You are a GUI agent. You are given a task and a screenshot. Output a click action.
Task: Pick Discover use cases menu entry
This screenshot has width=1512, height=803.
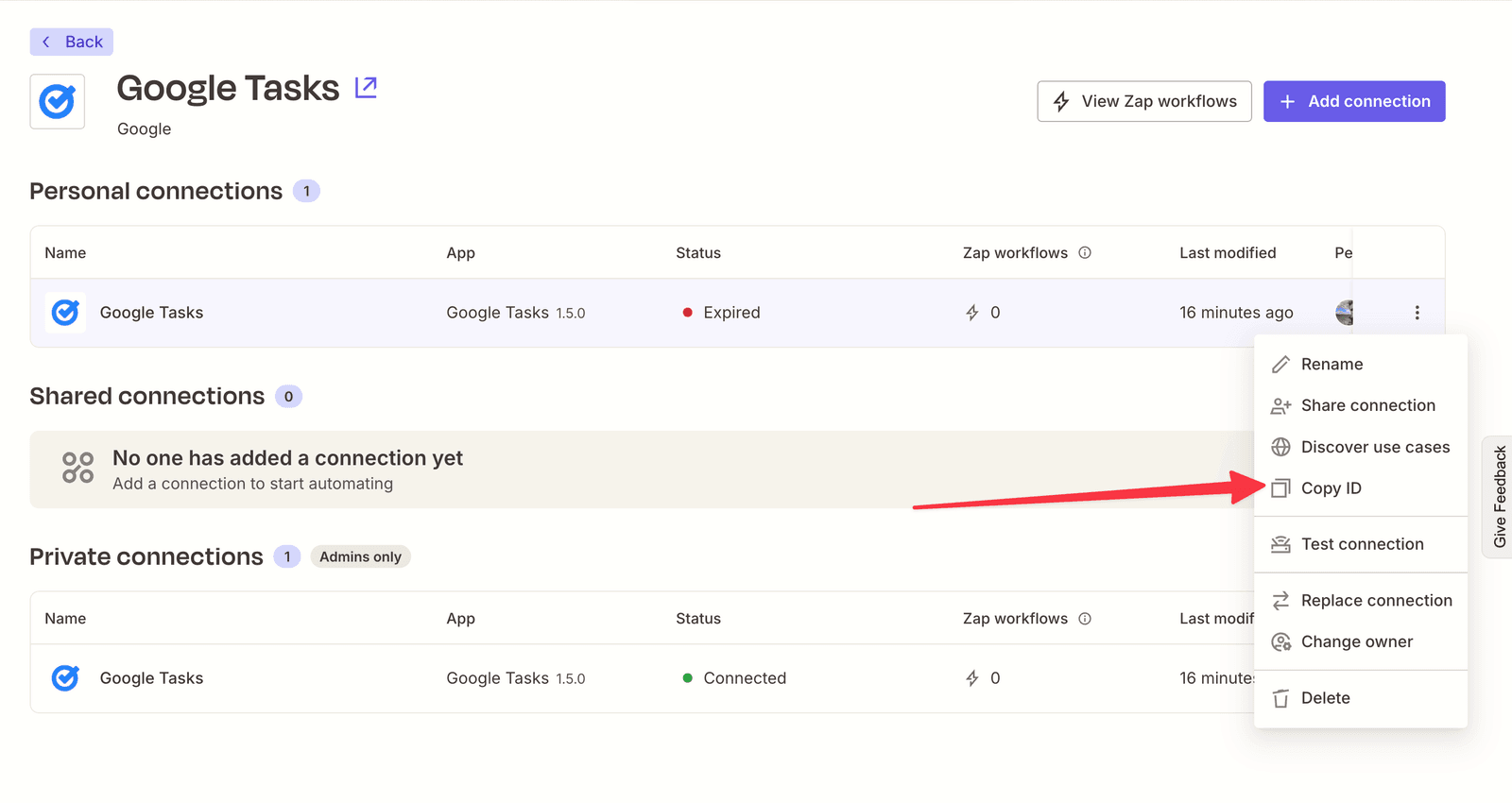(1361, 447)
